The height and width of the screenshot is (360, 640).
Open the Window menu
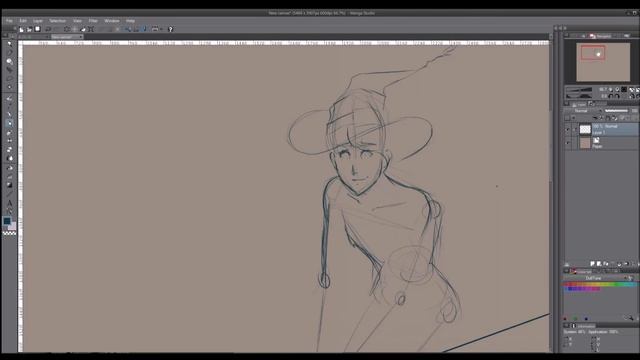pos(112,21)
